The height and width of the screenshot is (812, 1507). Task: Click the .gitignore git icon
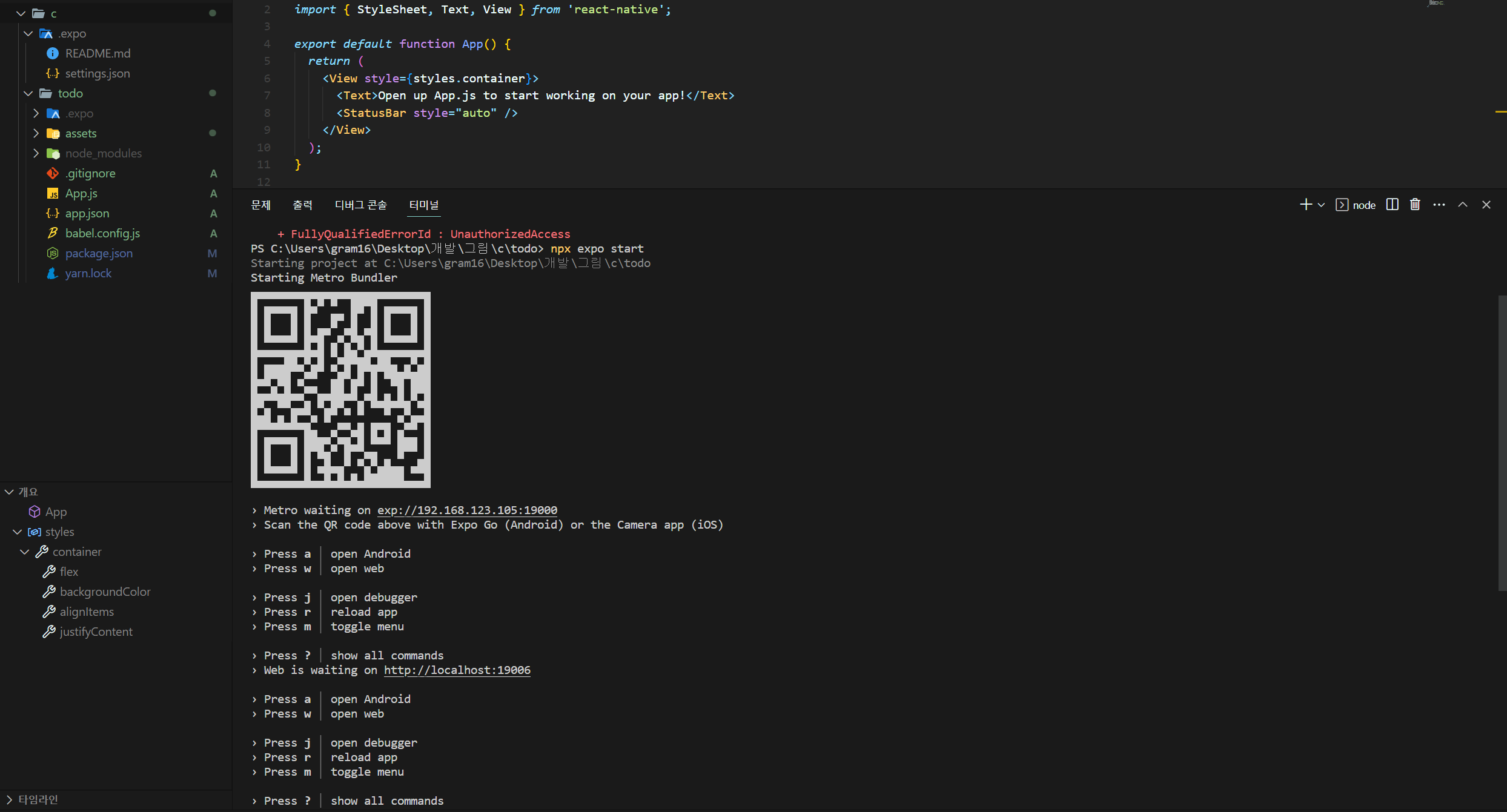53,173
